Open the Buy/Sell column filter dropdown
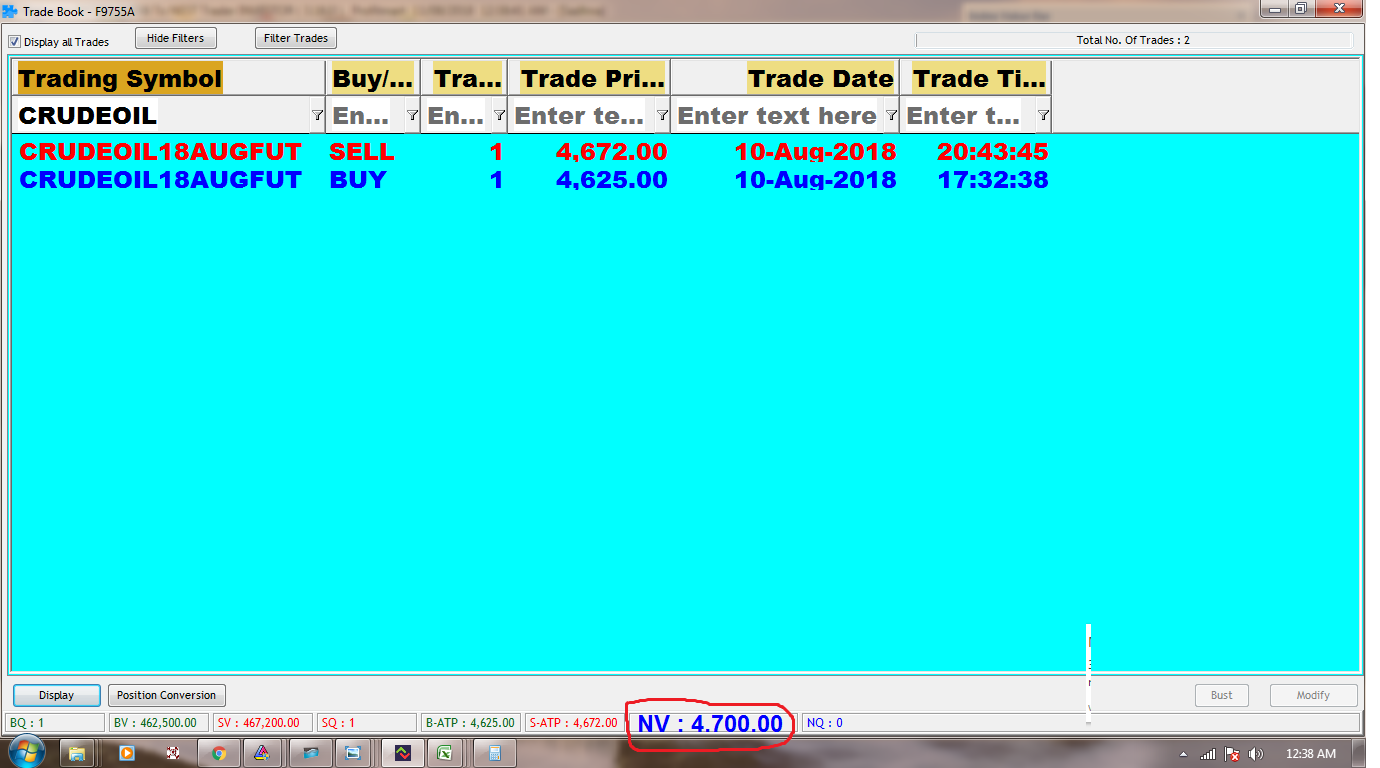 [x=412, y=116]
